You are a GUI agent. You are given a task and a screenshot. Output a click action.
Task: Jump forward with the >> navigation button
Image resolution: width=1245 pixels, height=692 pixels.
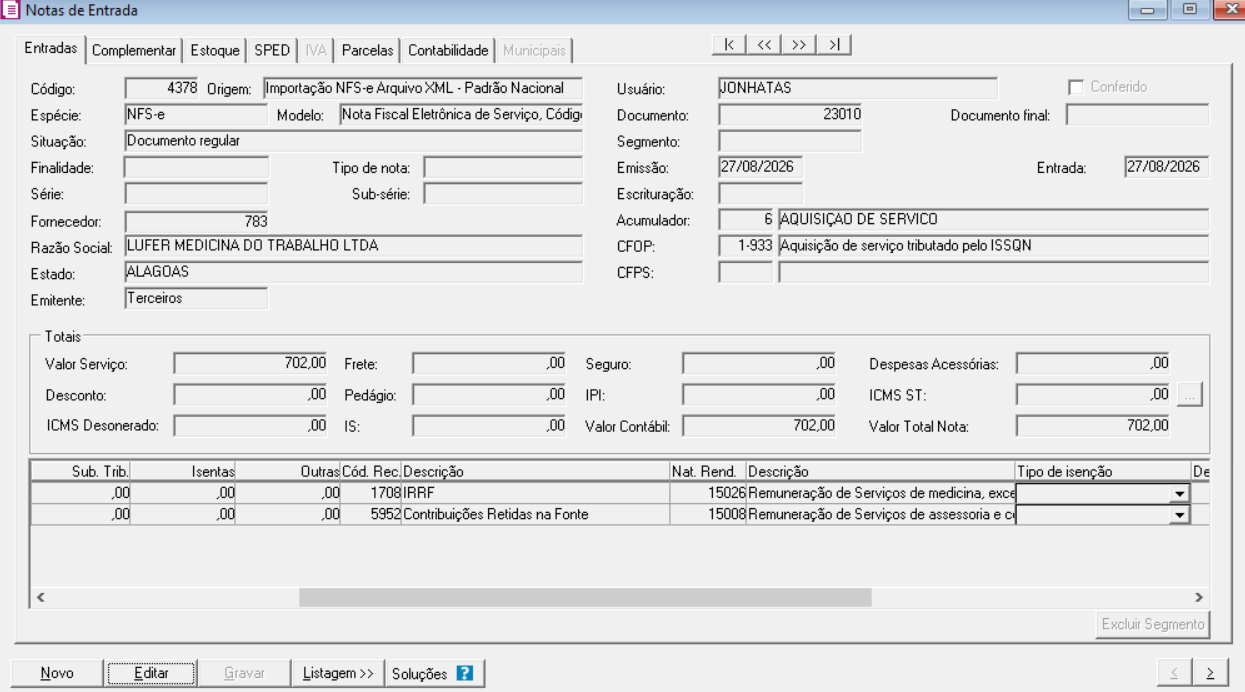click(x=798, y=45)
